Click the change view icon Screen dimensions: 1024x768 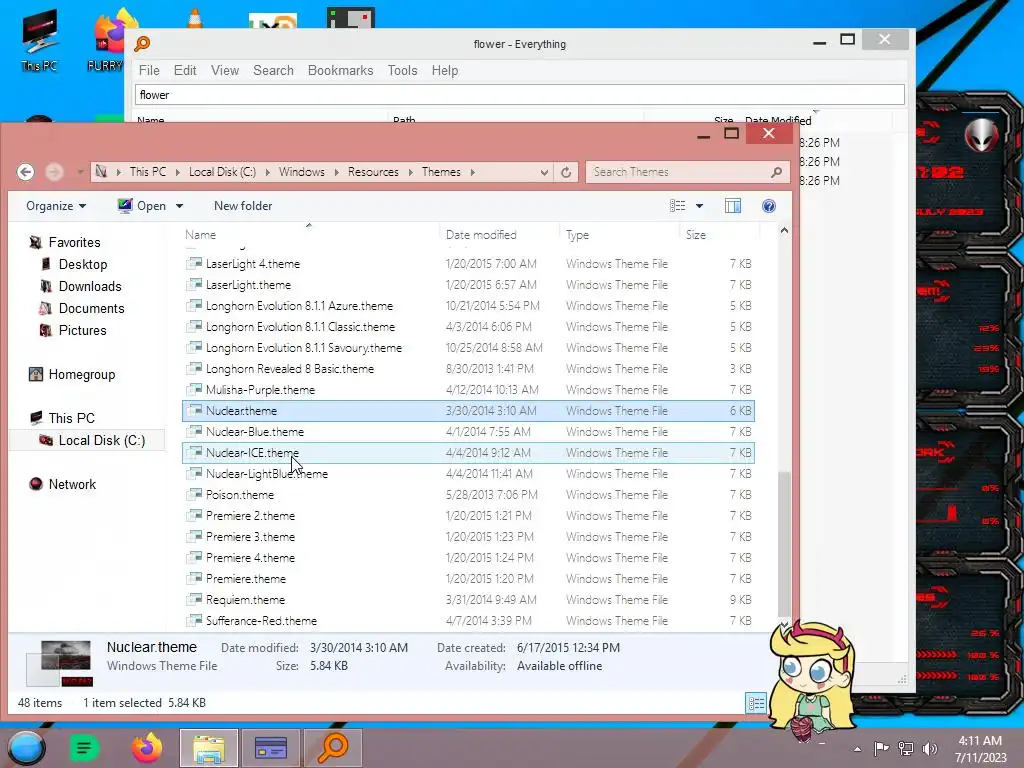coord(678,206)
